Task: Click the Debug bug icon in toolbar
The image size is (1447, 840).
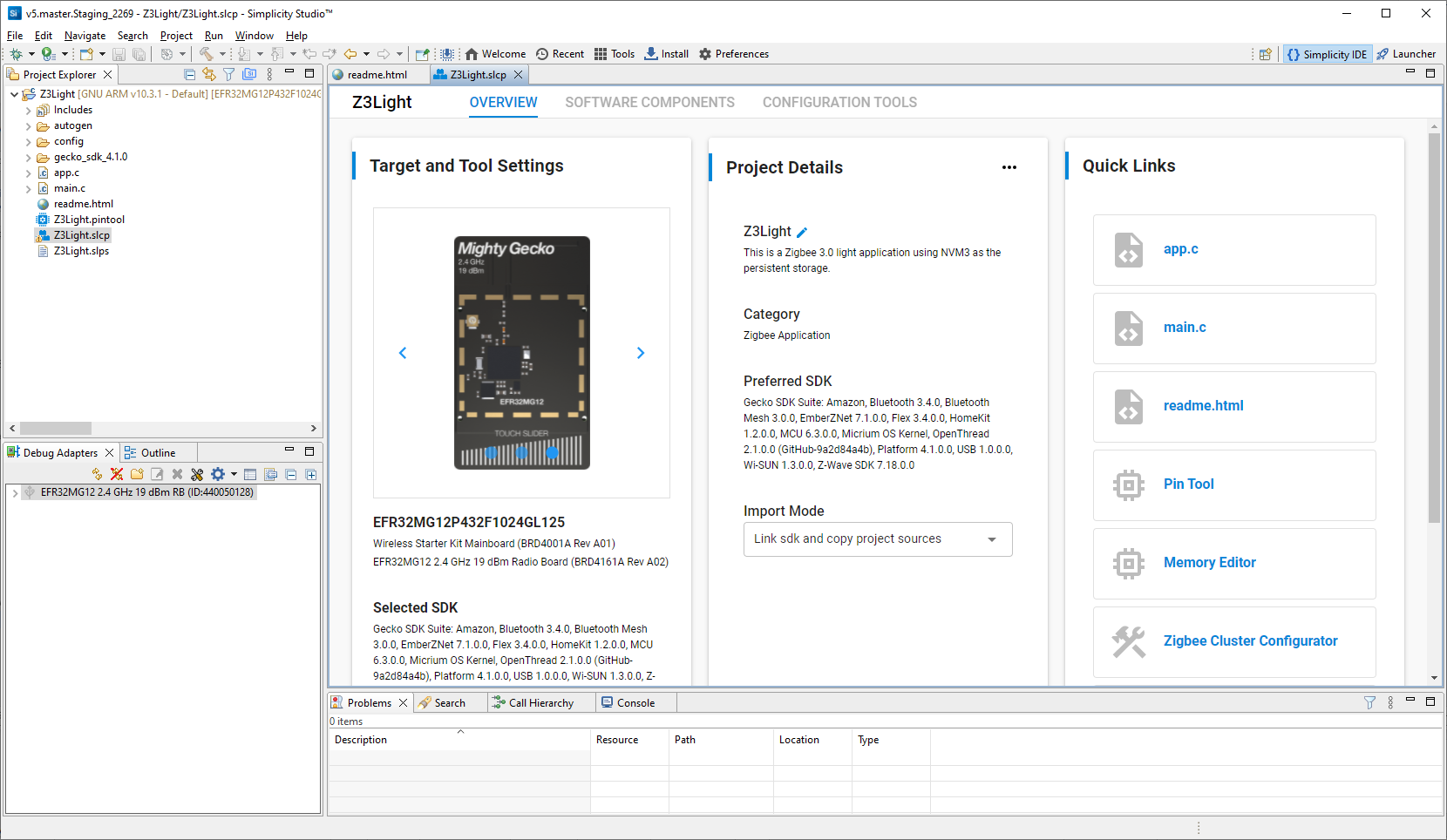Action: (x=16, y=54)
